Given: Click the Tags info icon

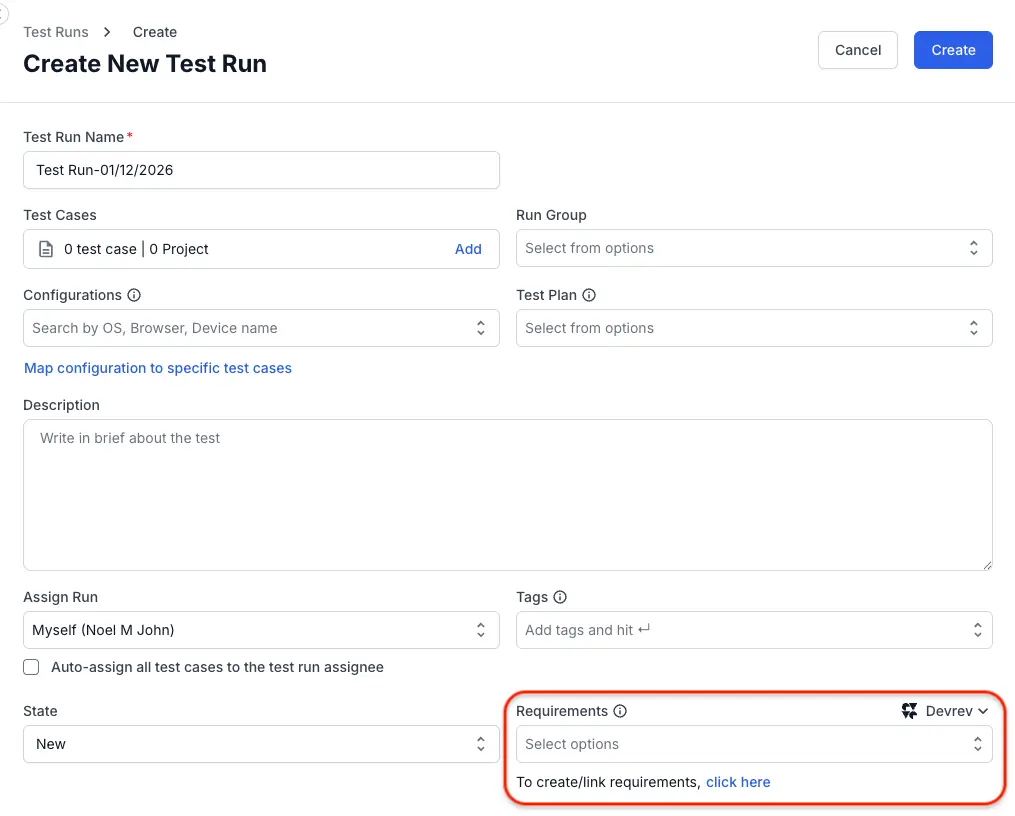Looking at the screenshot, I should (560, 597).
